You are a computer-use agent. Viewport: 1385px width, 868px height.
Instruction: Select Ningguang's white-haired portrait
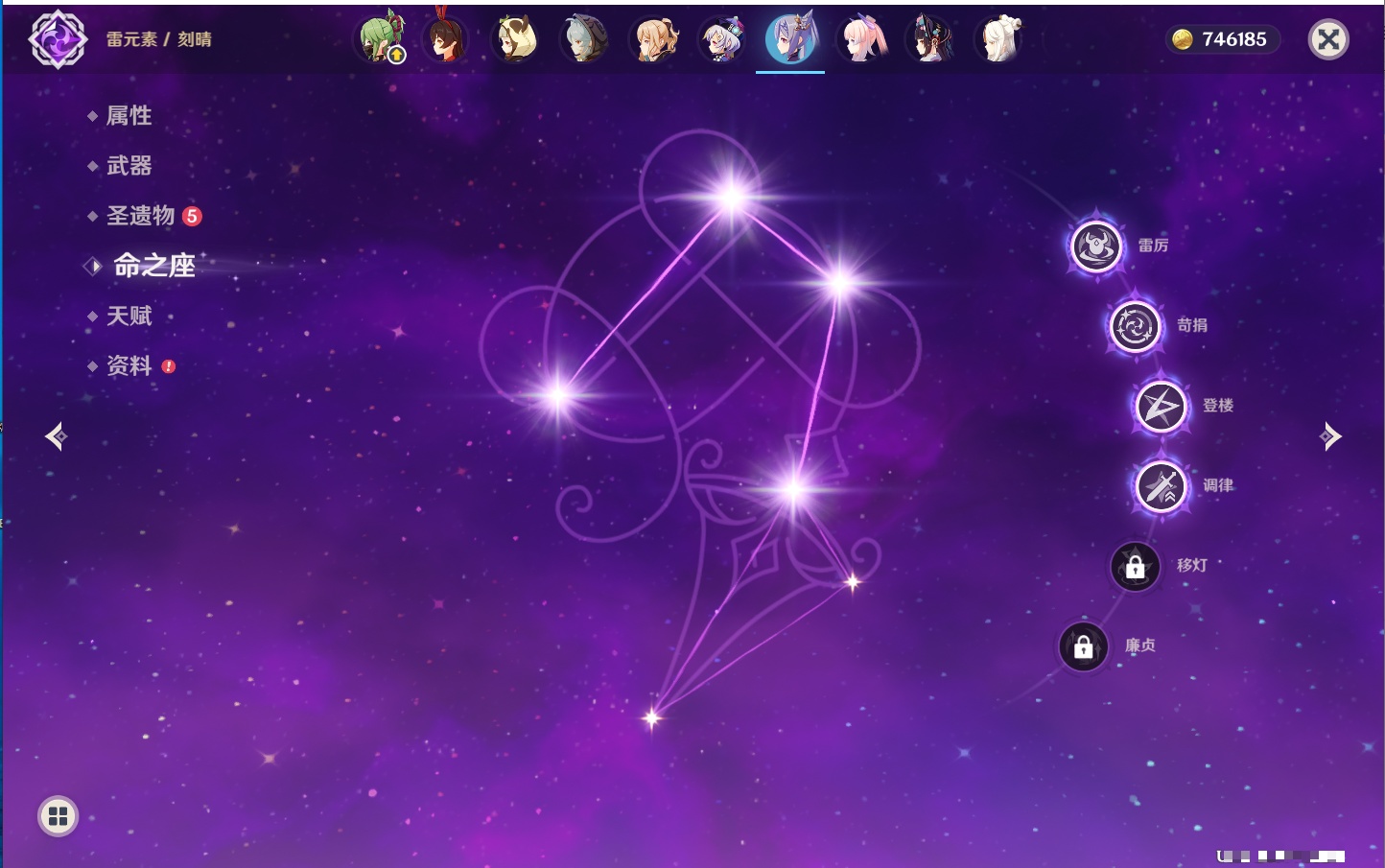point(999,38)
